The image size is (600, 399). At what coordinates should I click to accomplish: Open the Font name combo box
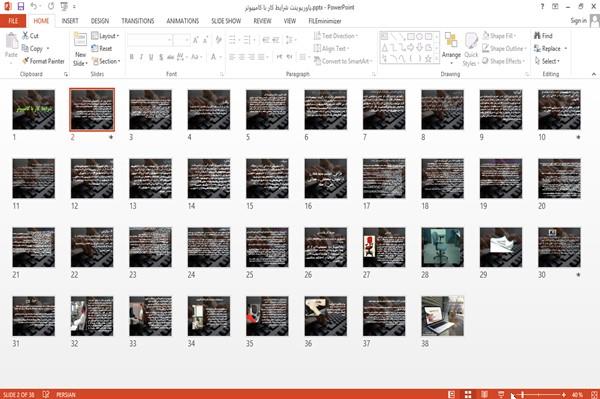coord(149,39)
